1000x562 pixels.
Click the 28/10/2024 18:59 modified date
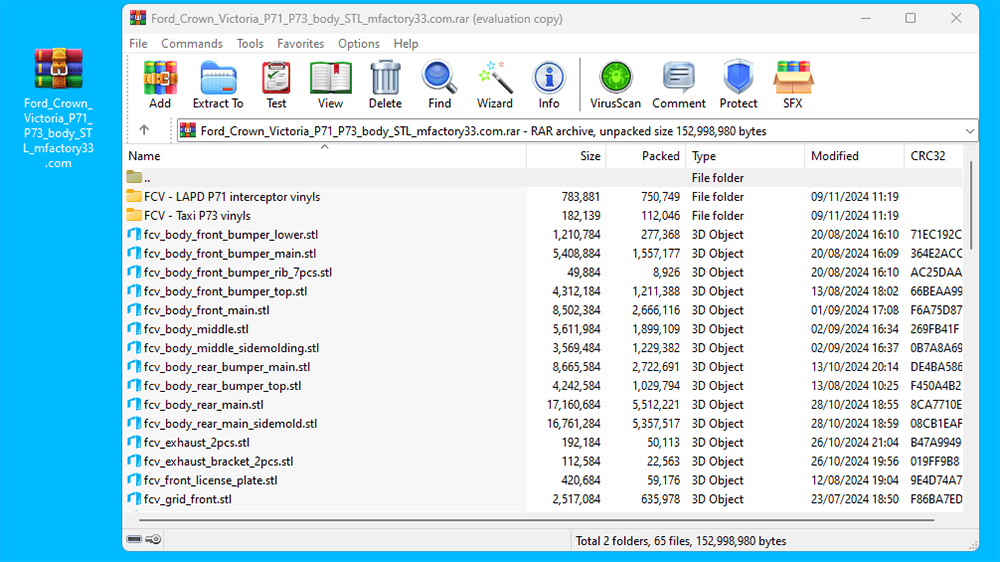(x=855, y=424)
